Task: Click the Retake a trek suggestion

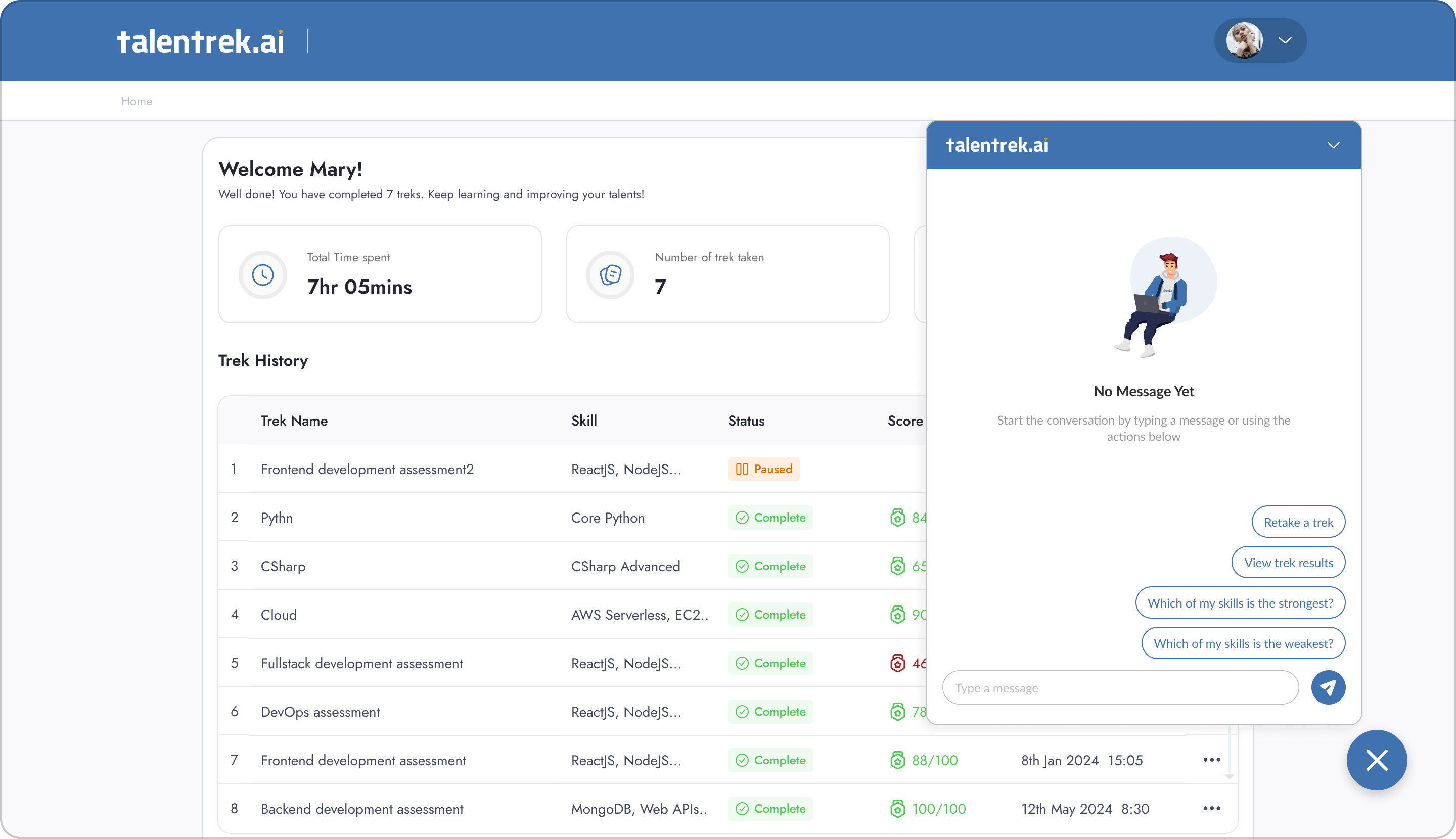Action: click(x=1298, y=522)
